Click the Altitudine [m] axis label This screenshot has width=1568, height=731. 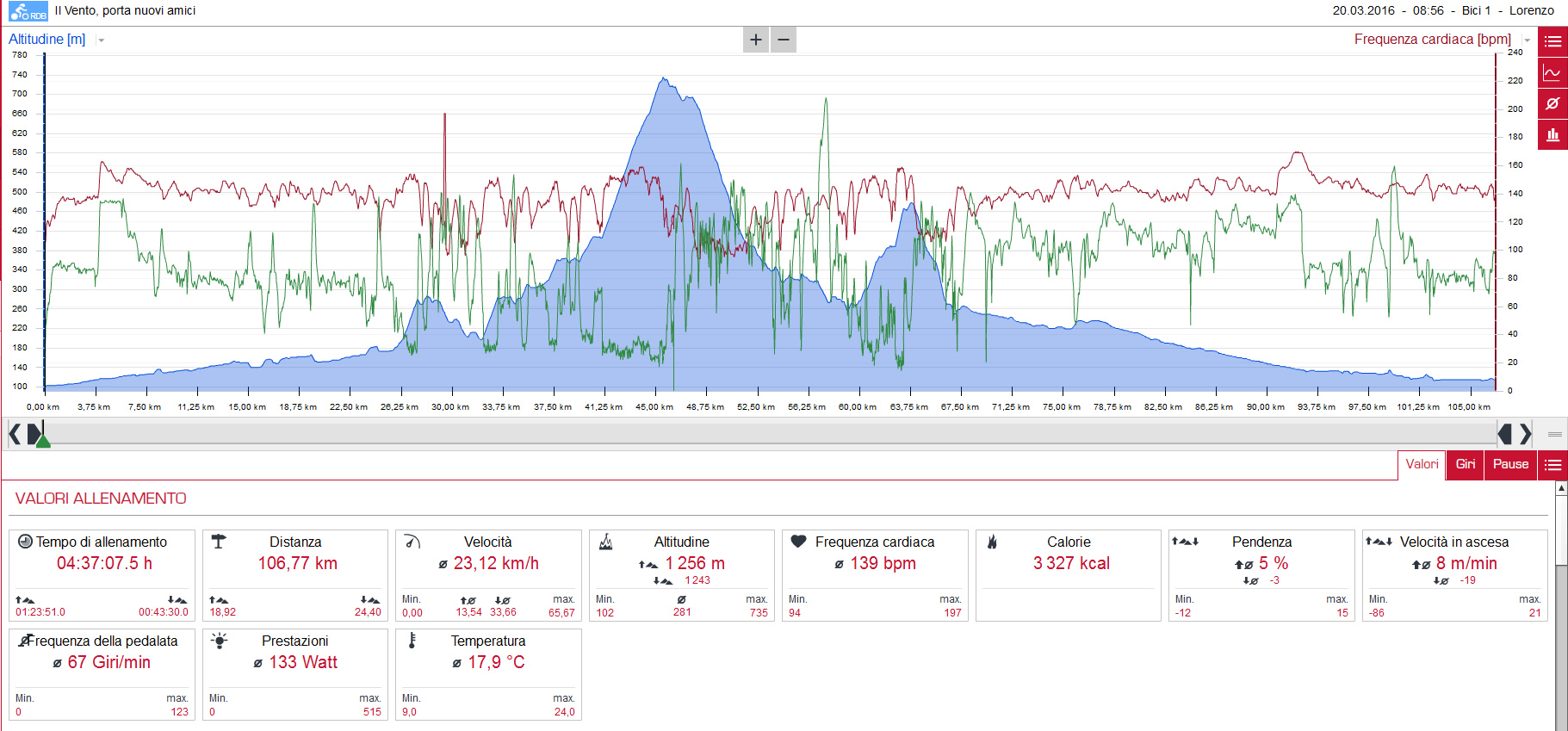(47, 40)
